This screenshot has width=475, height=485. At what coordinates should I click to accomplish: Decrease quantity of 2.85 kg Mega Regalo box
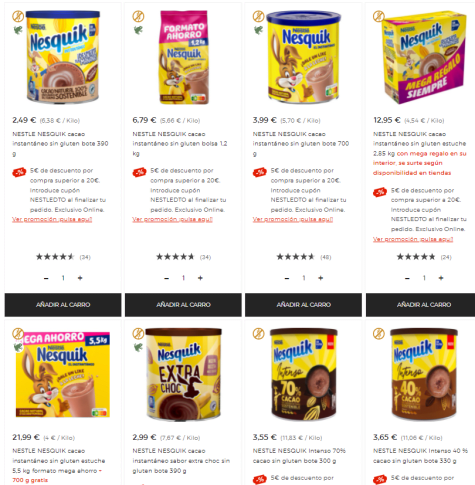point(407,278)
